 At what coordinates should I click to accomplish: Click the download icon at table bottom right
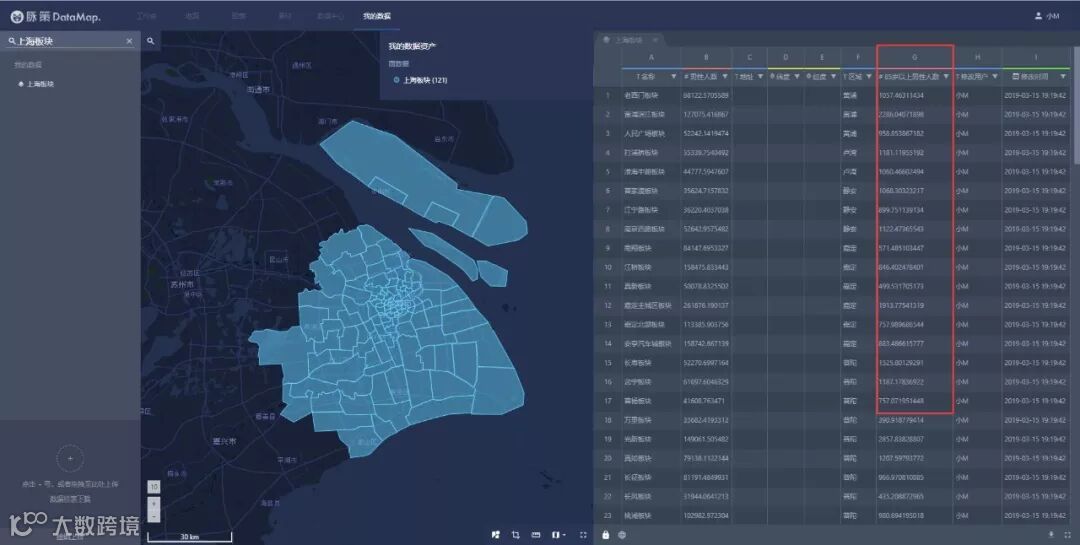pos(1051,535)
